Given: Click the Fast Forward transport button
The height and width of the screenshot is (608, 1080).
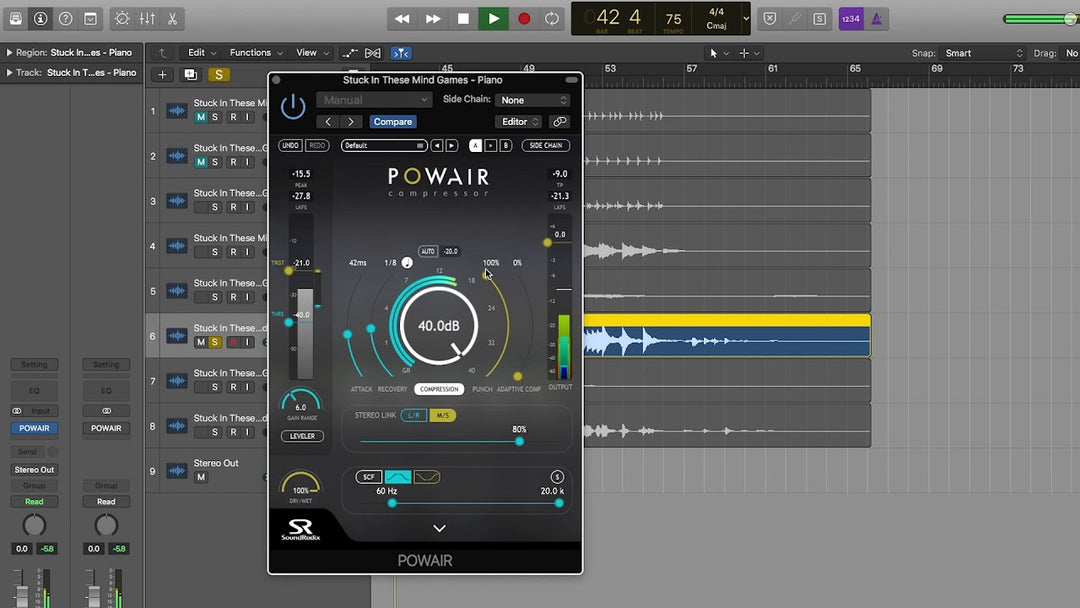Looking at the screenshot, I should click(x=433, y=19).
